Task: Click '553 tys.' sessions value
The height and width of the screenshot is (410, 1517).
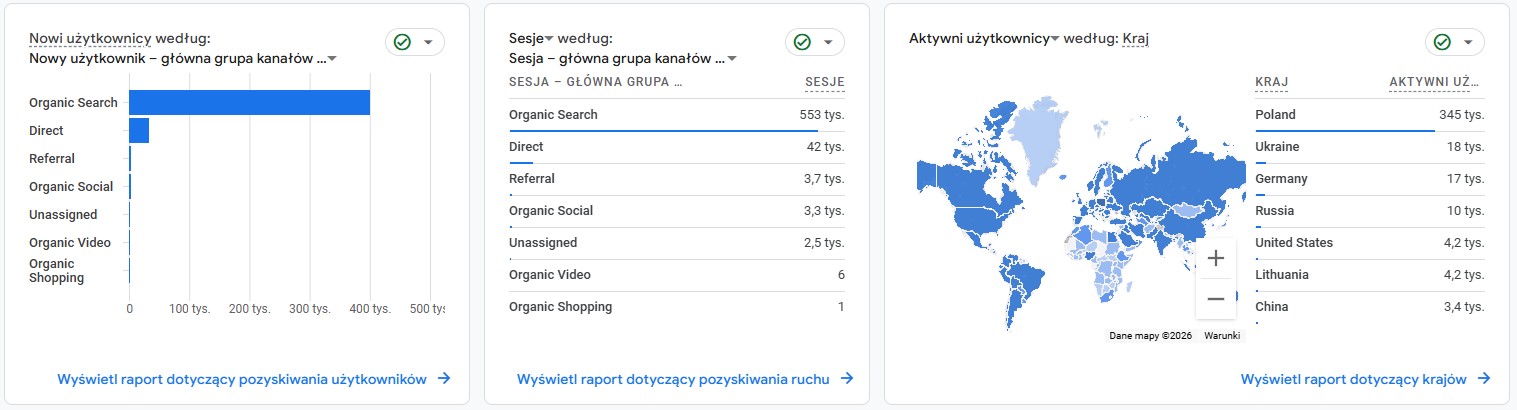Action: 822,115
